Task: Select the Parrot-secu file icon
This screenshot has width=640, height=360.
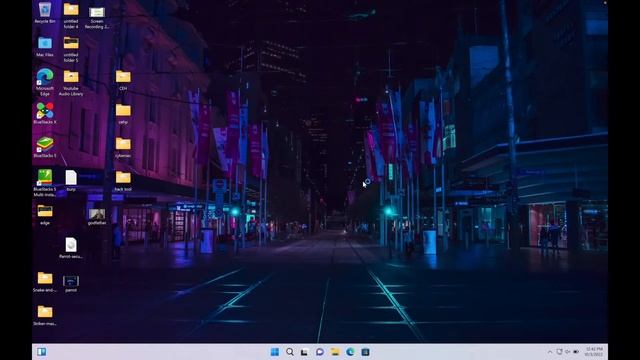Action: click(71, 248)
